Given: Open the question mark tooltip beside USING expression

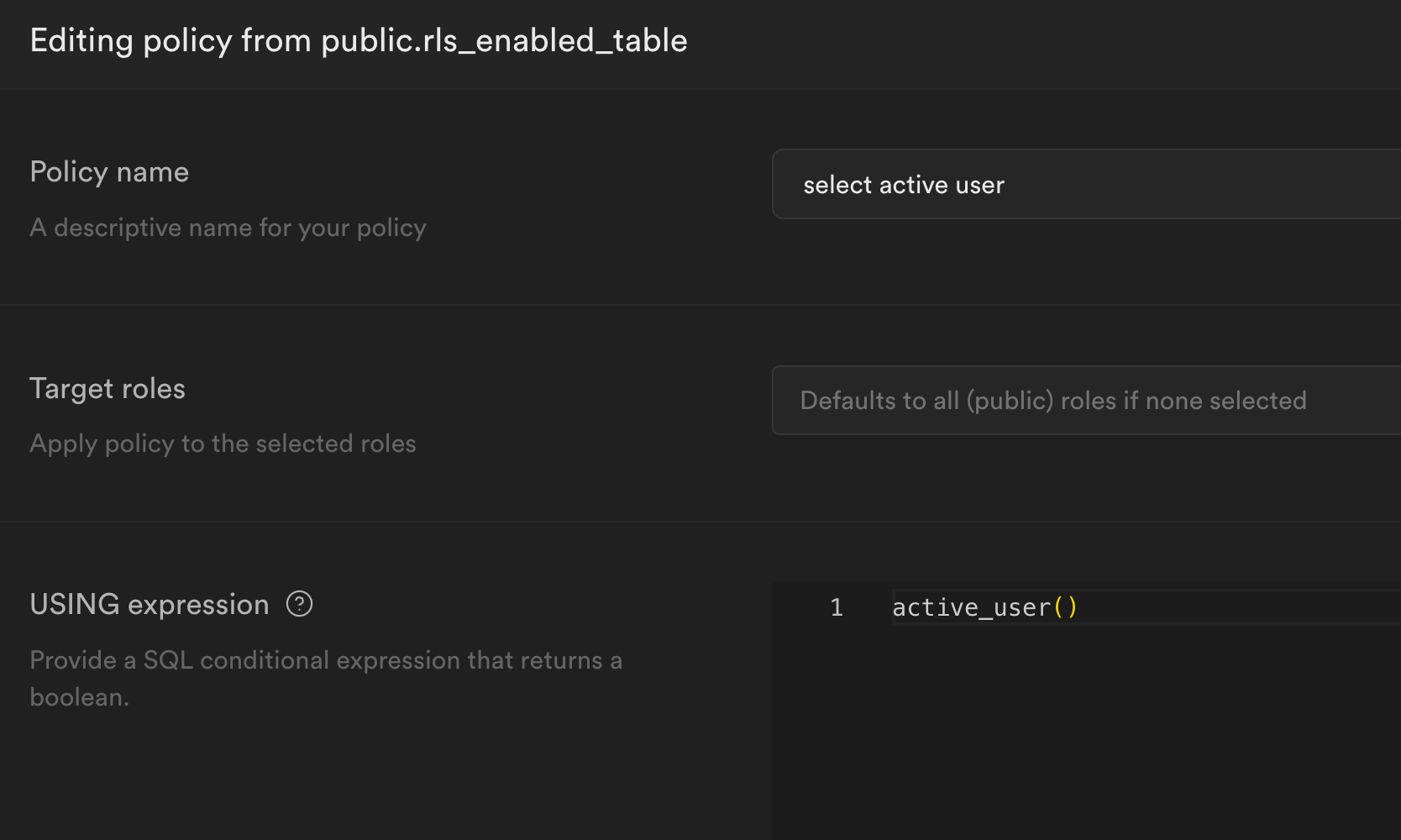Looking at the screenshot, I should click(x=299, y=603).
